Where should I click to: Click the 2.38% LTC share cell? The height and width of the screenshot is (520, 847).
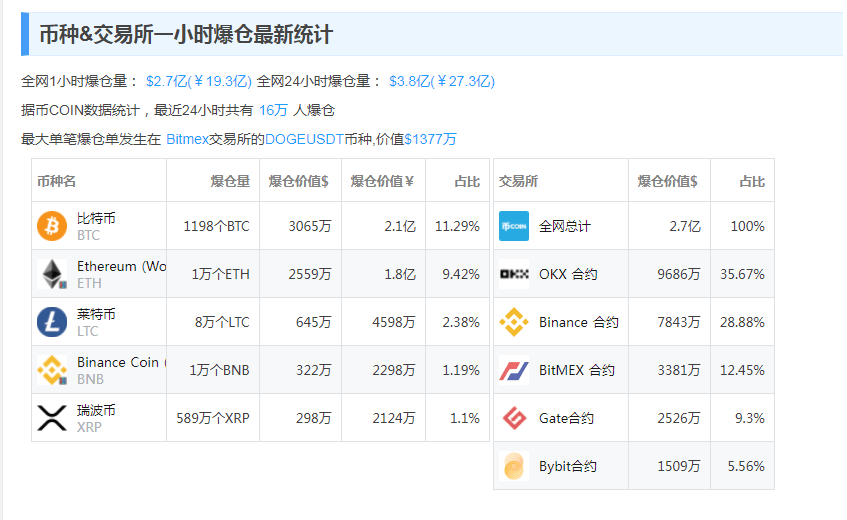click(x=461, y=322)
